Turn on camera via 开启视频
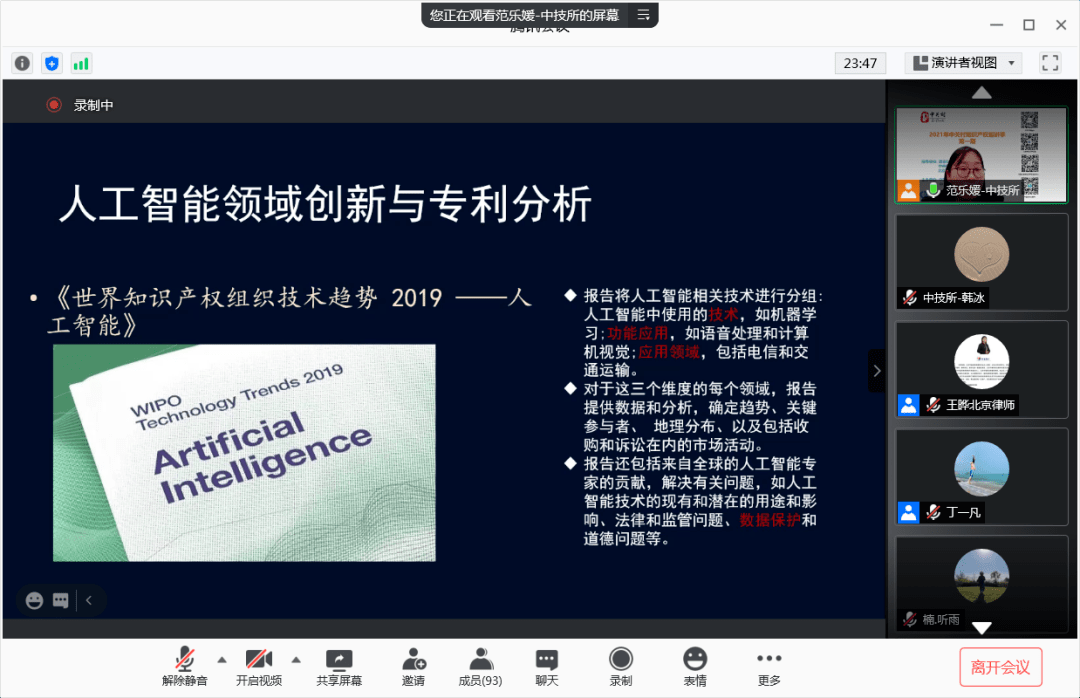The width and height of the screenshot is (1080, 698). [x=259, y=667]
